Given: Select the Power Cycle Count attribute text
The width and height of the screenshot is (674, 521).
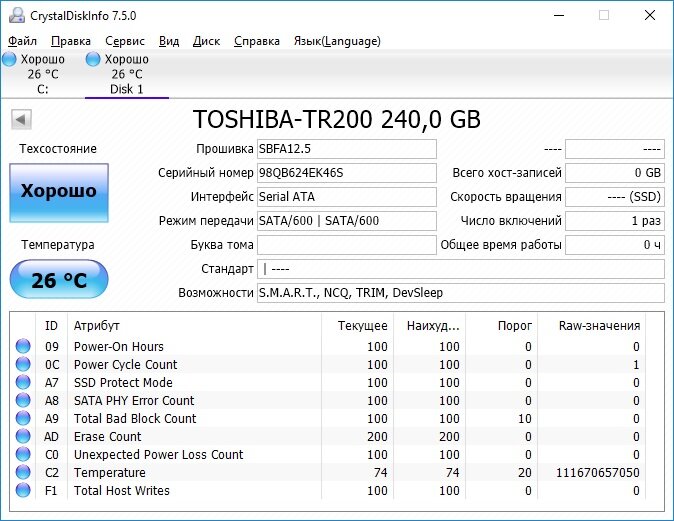Looking at the screenshot, I should point(126,365).
